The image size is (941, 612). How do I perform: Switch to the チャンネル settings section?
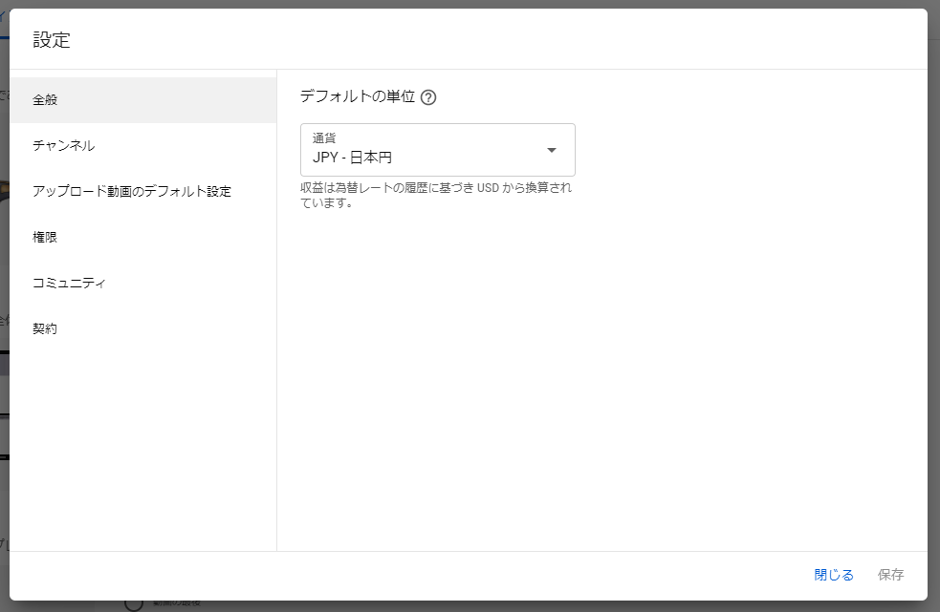point(143,146)
